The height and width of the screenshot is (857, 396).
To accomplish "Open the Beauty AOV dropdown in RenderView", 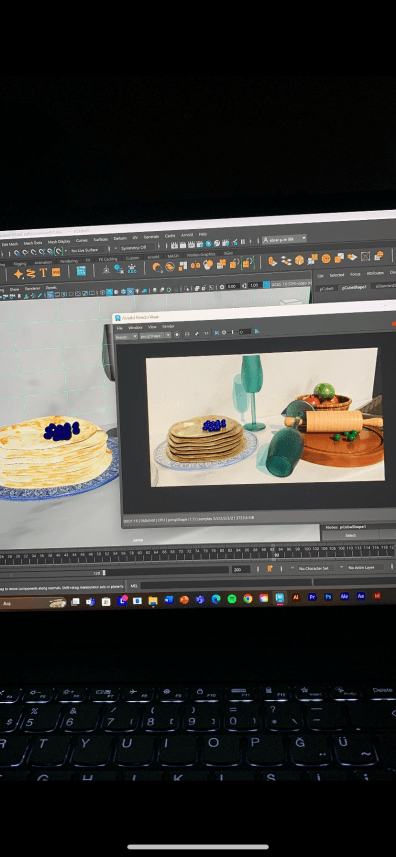I will [126, 336].
